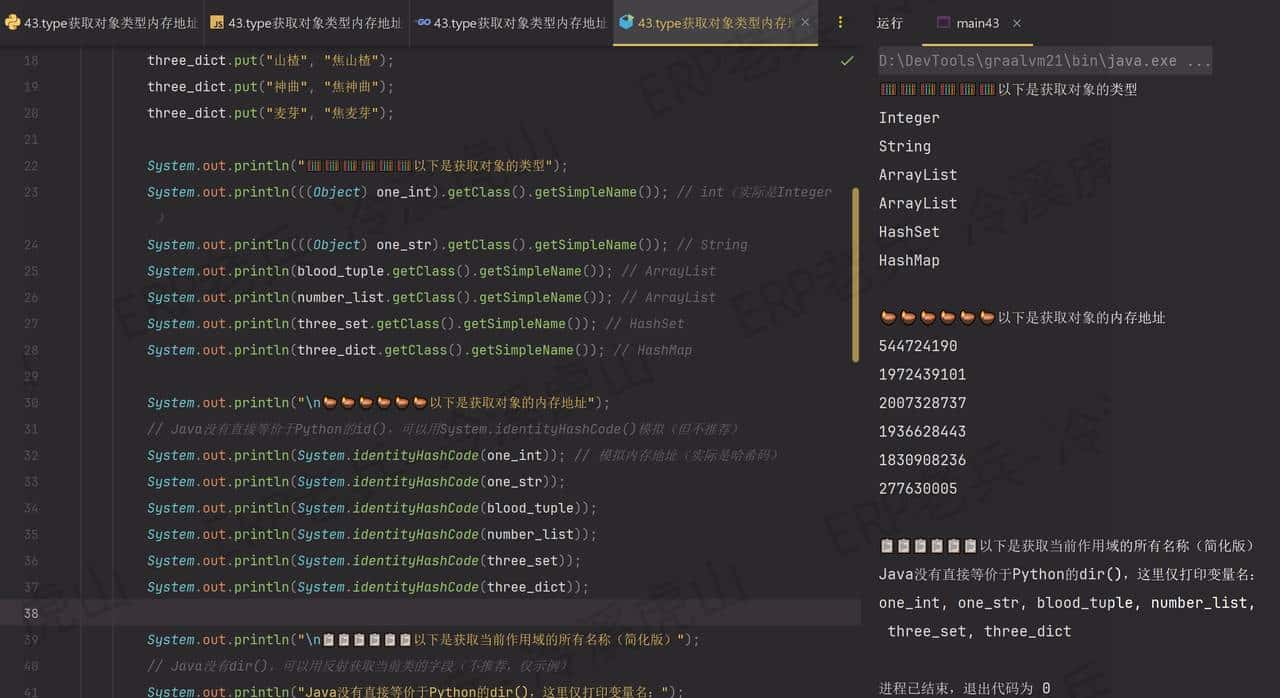Click line number 22 in the gutter
Viewport: 1280px width, 698px height.
point(30,165)
